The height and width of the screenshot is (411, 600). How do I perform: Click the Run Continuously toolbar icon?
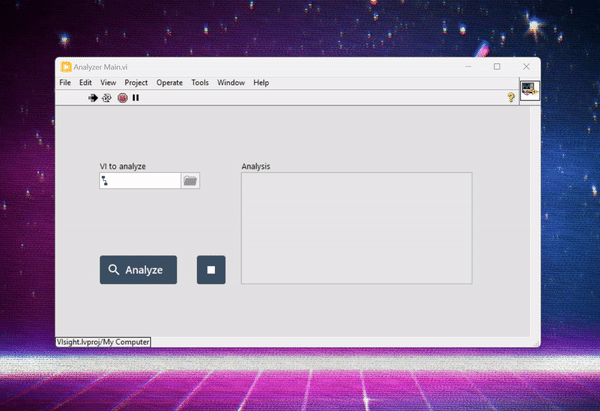pyautogui.click(x=107, y=98)
